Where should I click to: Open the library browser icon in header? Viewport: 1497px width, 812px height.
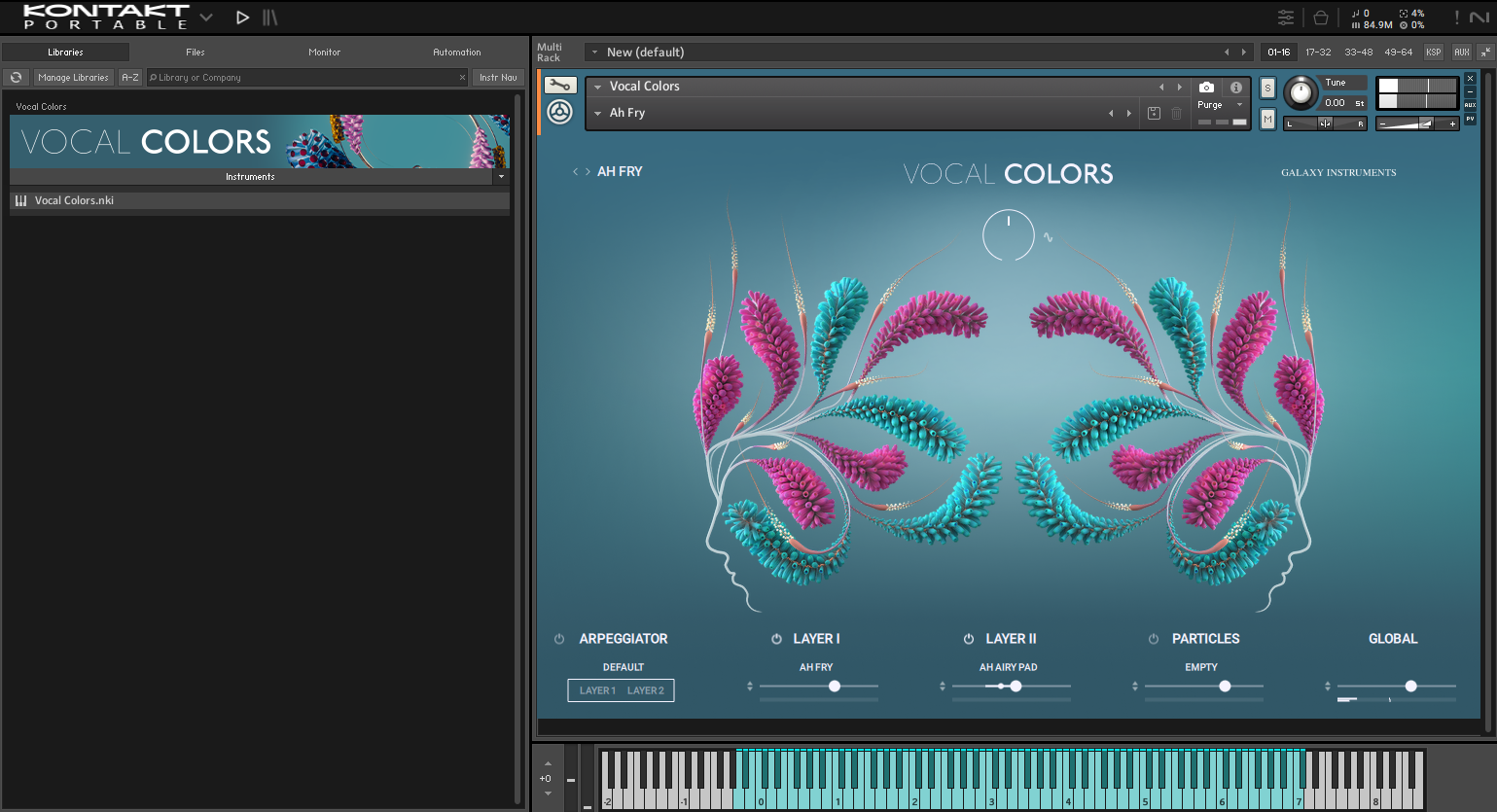point(270,18)
